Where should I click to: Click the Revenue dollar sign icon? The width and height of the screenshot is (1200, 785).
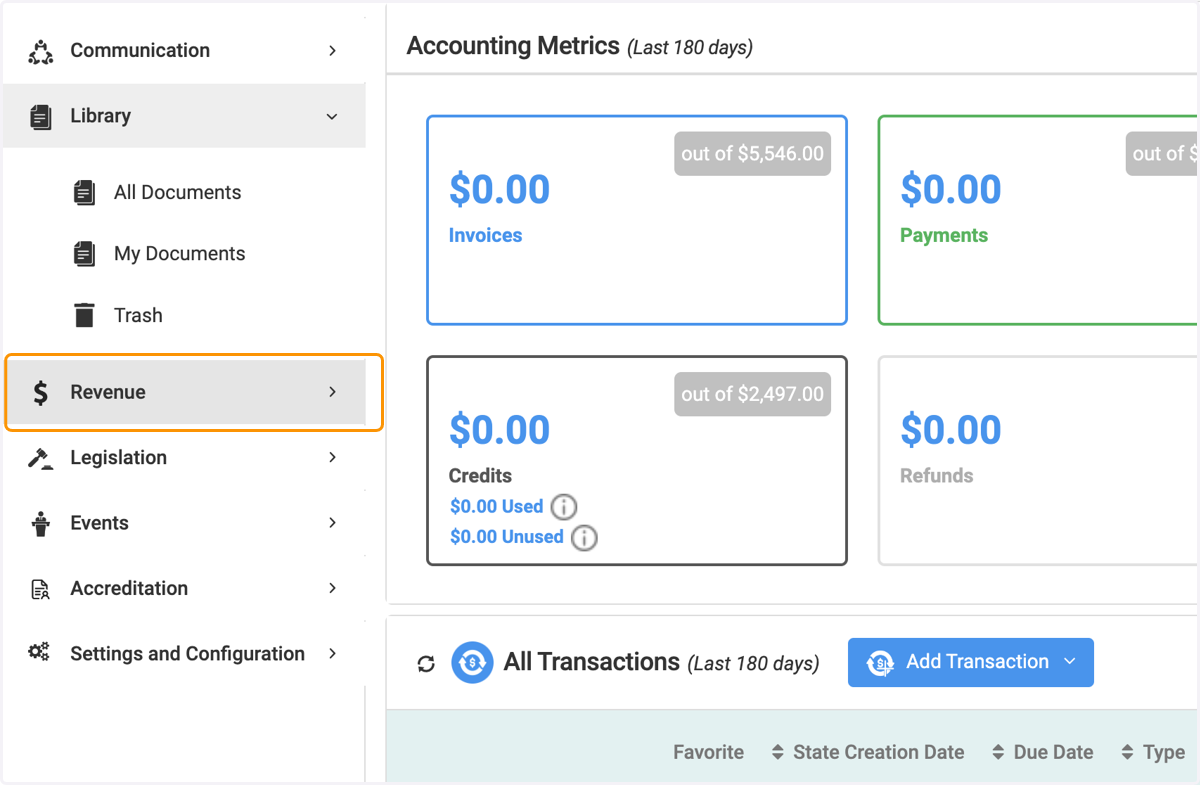(41, 393)
